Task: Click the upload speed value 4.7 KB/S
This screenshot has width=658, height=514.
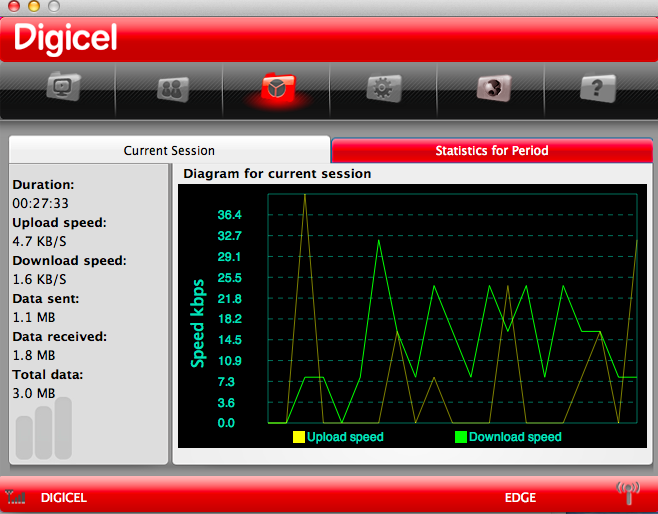Action: point(39,241)
